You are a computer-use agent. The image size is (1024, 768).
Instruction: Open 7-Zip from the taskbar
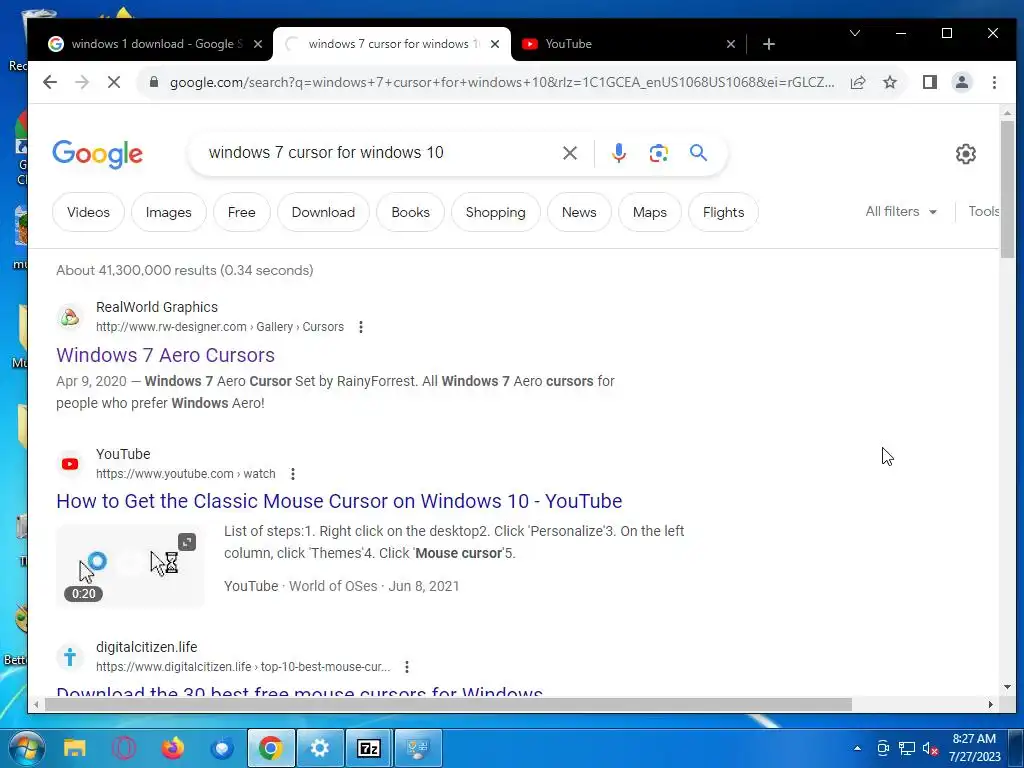[x=369, y=748]
